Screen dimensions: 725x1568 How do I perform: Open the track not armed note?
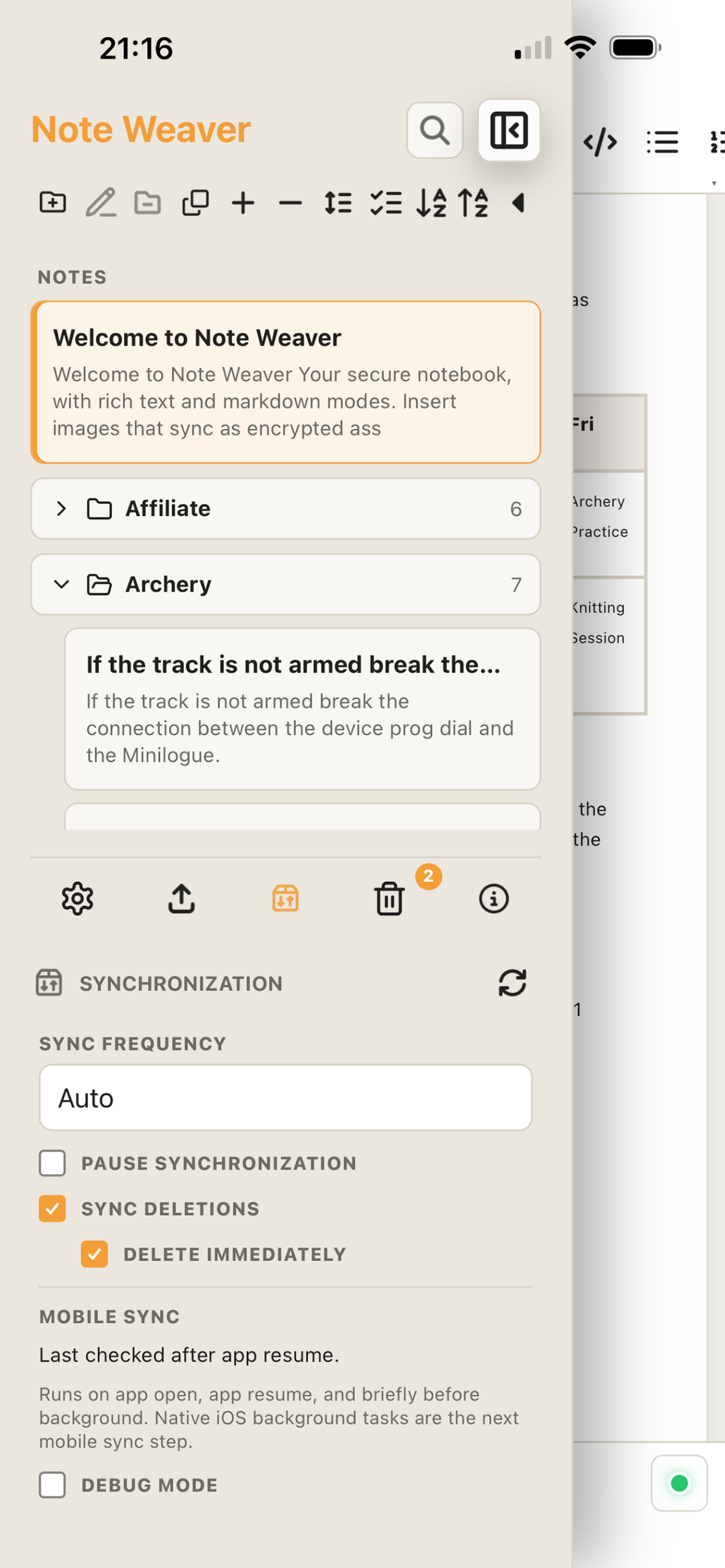303,709
